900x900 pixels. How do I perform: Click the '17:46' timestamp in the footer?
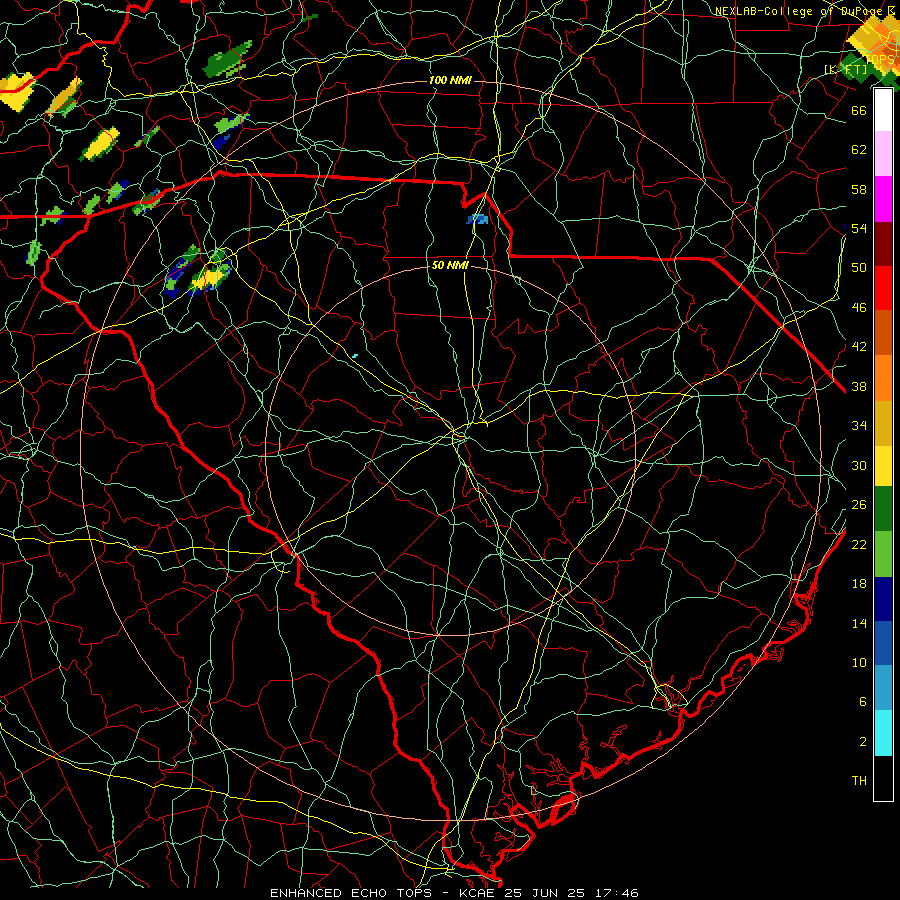(616, 893)
